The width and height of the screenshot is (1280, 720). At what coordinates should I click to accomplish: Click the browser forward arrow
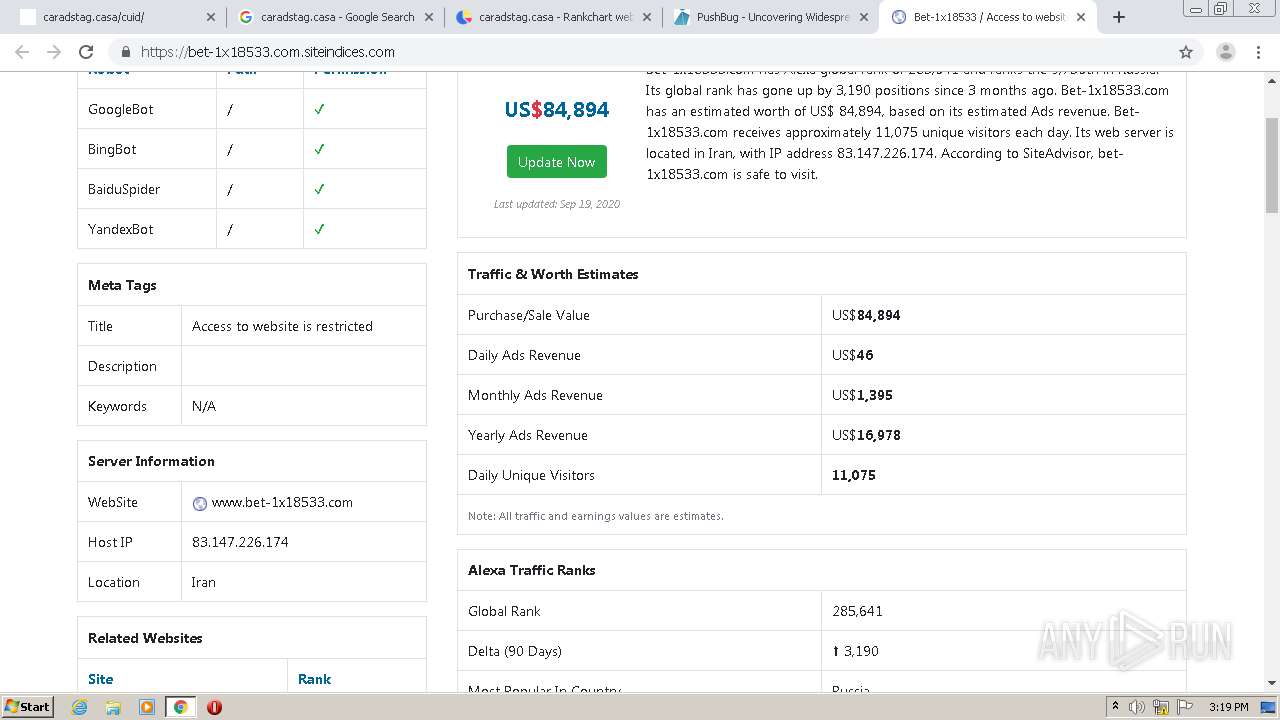click(54, 52)
